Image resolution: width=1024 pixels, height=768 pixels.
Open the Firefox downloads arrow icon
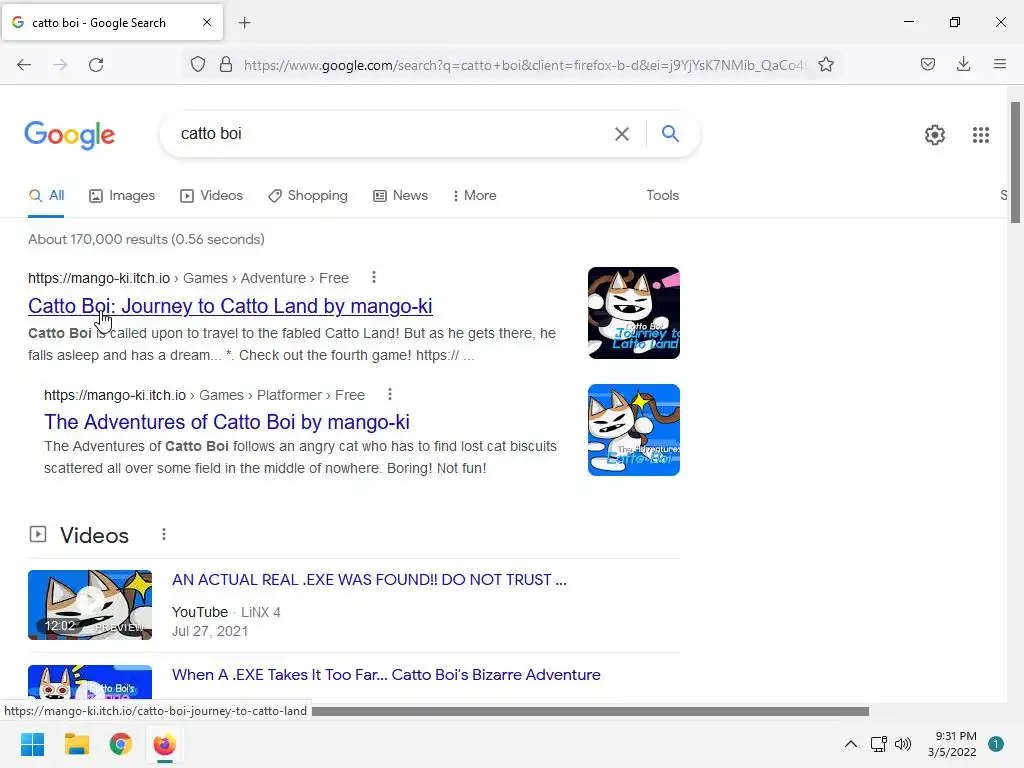click(x=963, y=64)
